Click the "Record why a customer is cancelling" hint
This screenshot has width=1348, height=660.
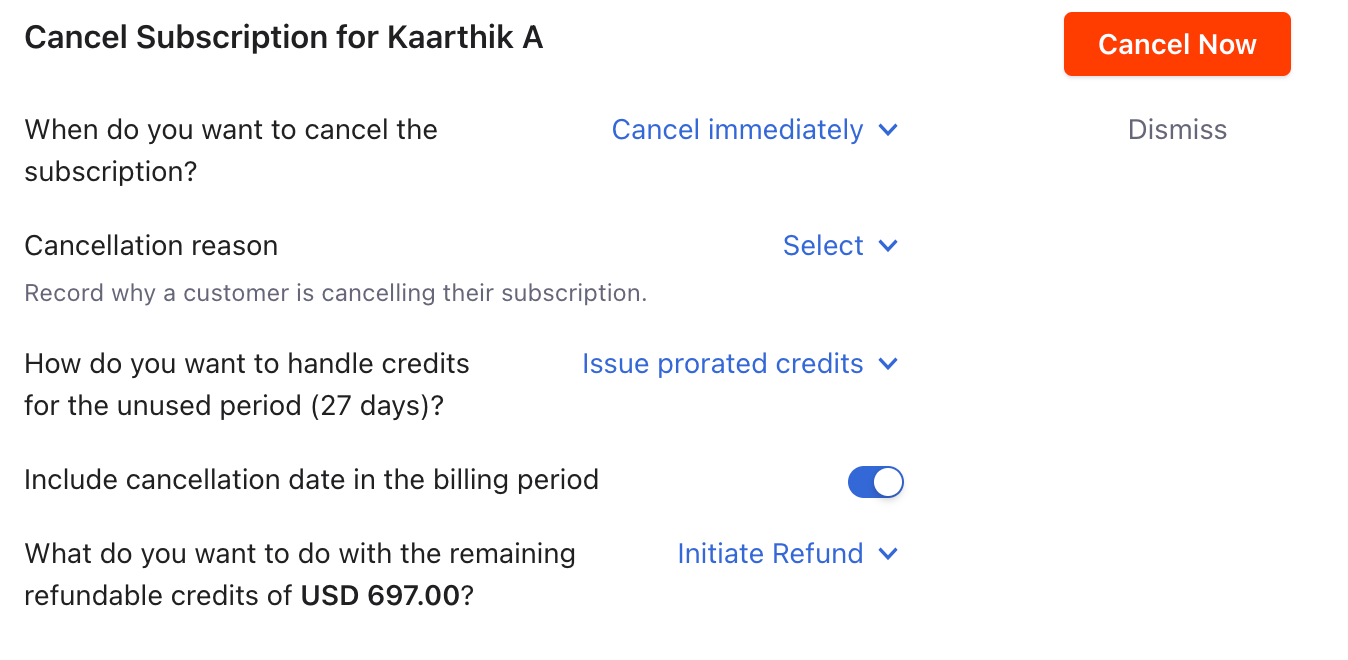335,294
